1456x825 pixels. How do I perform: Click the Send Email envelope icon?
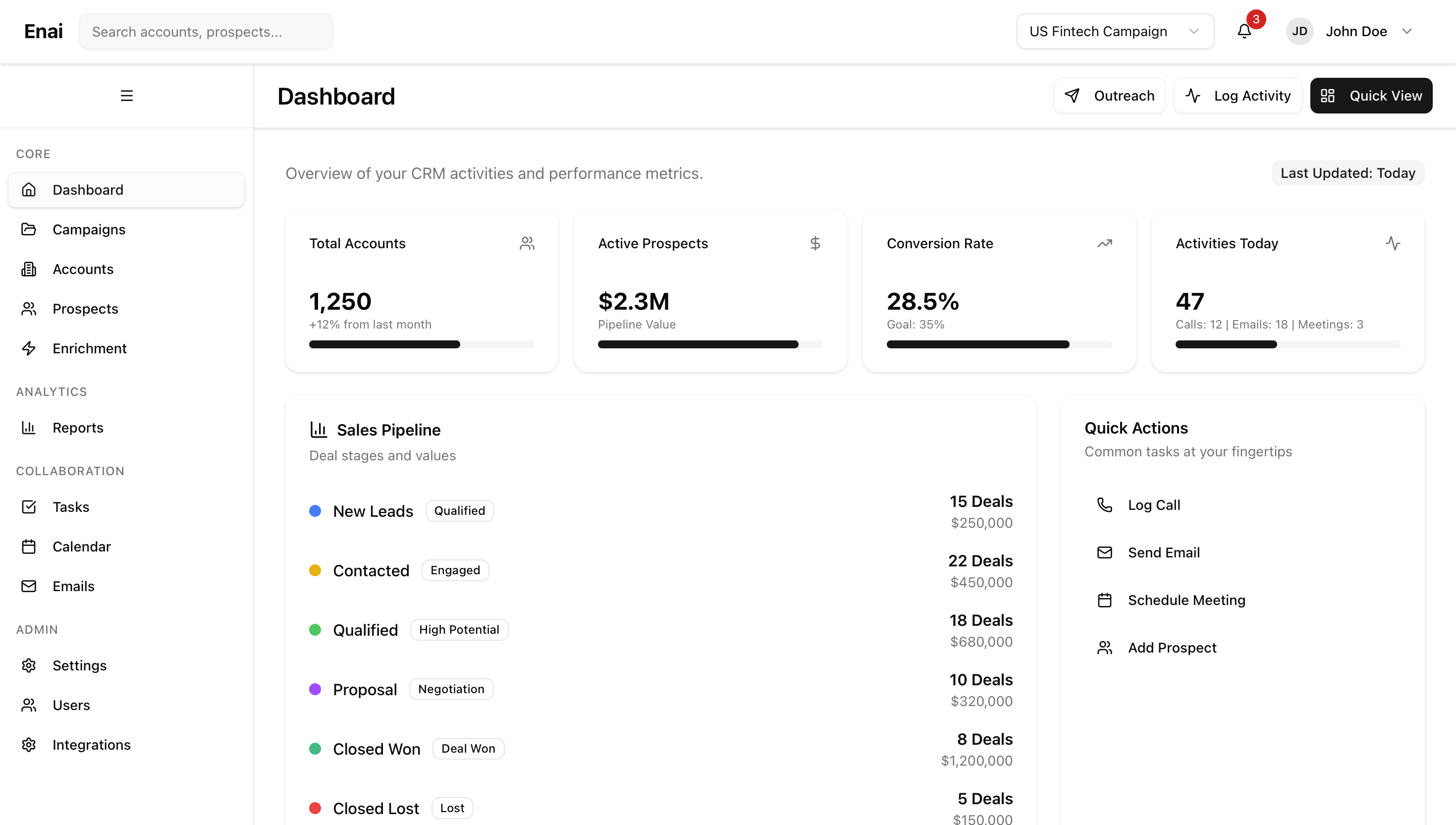coord(1104,552)
